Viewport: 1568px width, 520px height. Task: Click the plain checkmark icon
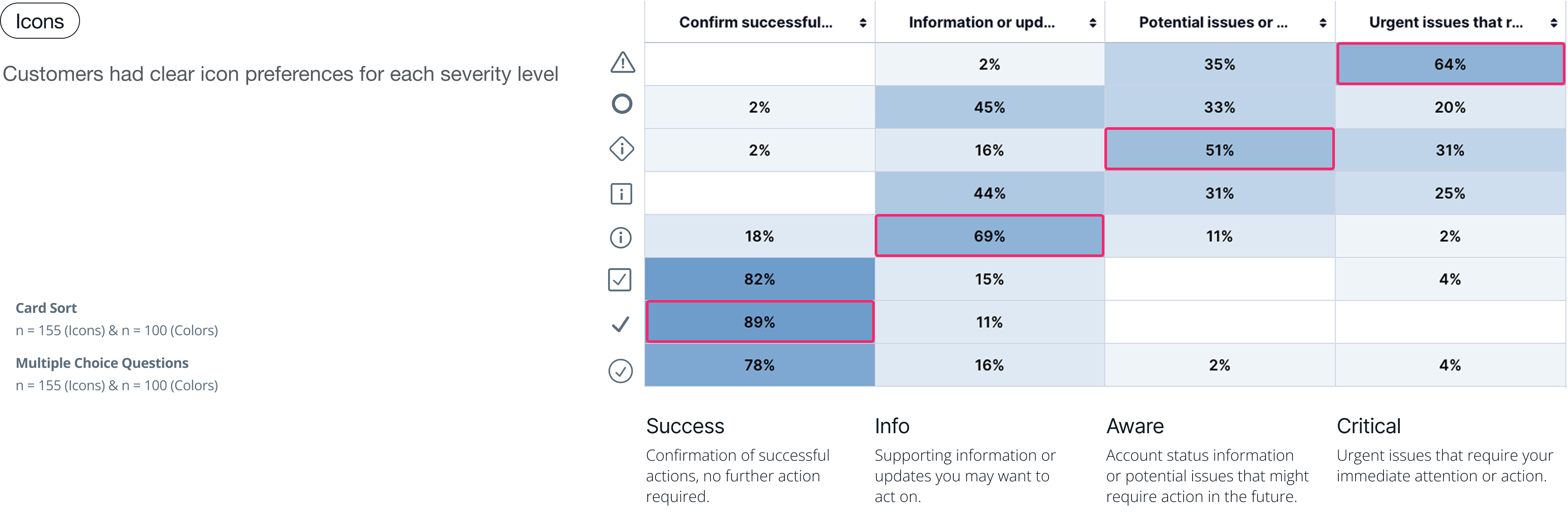[620, 324]
